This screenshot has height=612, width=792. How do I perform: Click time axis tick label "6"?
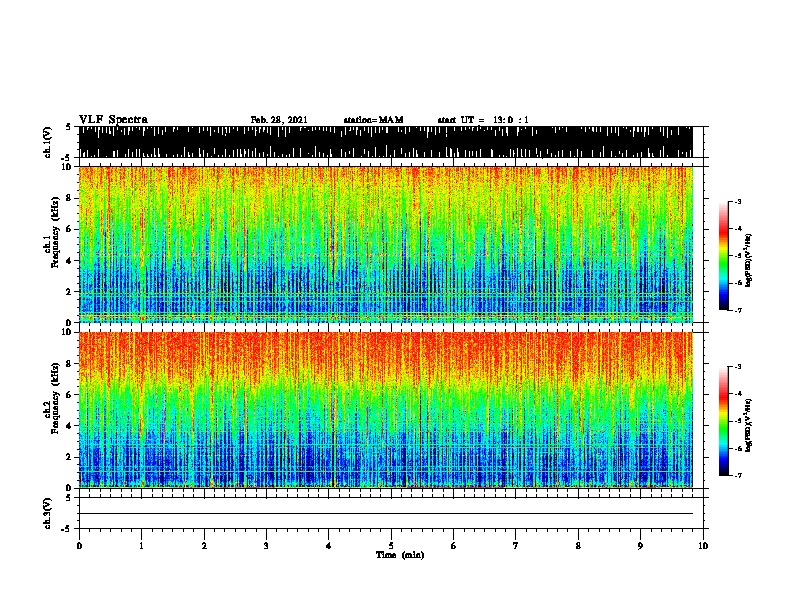tap(454, 545)
